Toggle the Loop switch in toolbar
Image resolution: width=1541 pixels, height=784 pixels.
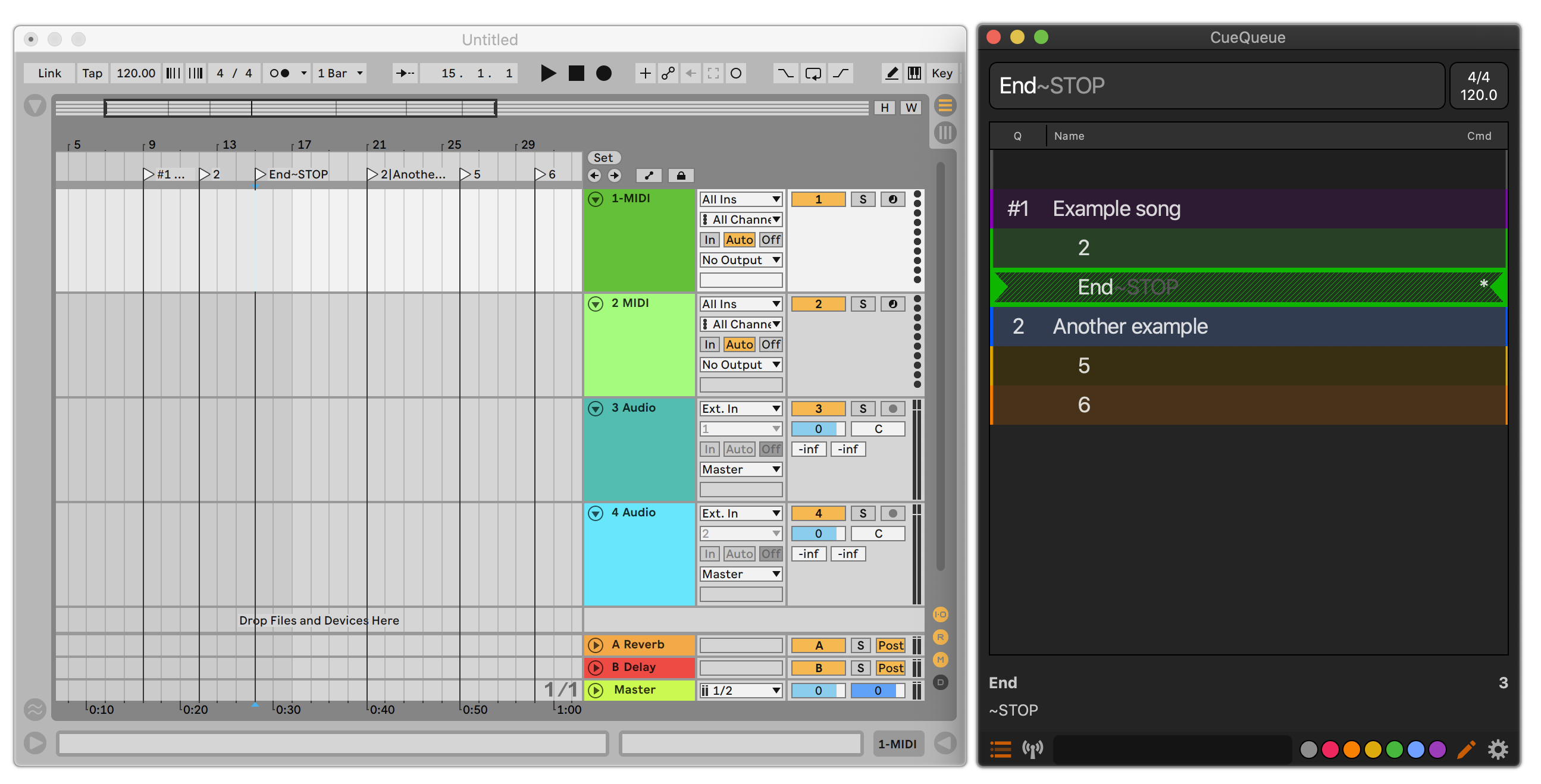click(x=813, y=73)
